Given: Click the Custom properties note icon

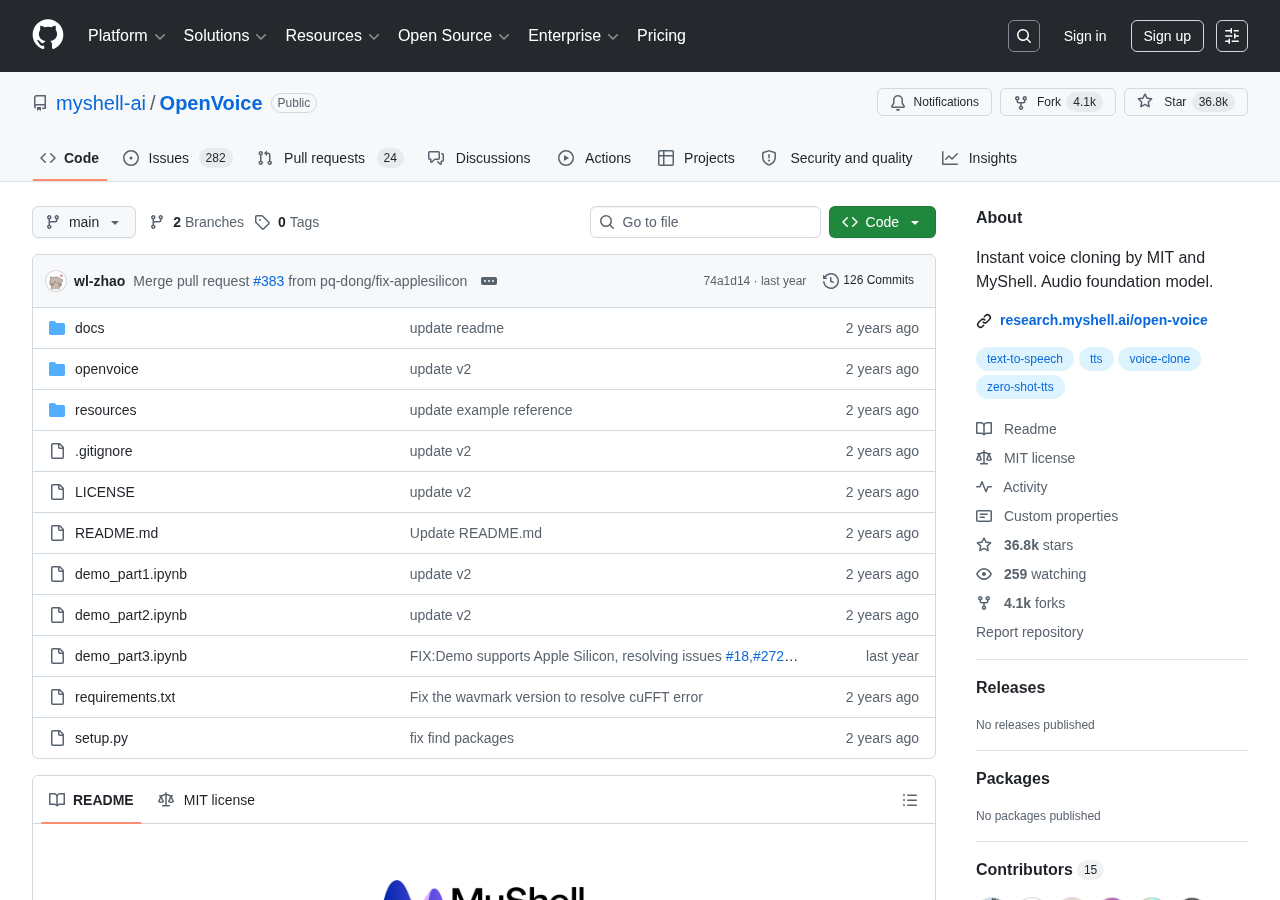Looking at the screenshot, I should point(984,516).
